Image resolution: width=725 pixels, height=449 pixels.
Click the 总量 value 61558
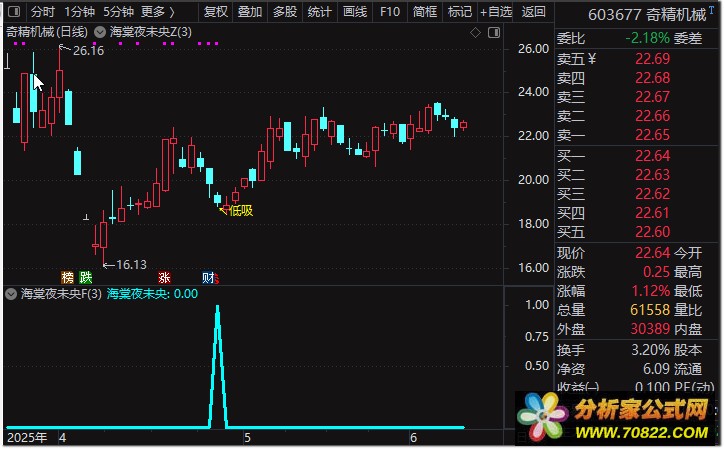(650, 310)
